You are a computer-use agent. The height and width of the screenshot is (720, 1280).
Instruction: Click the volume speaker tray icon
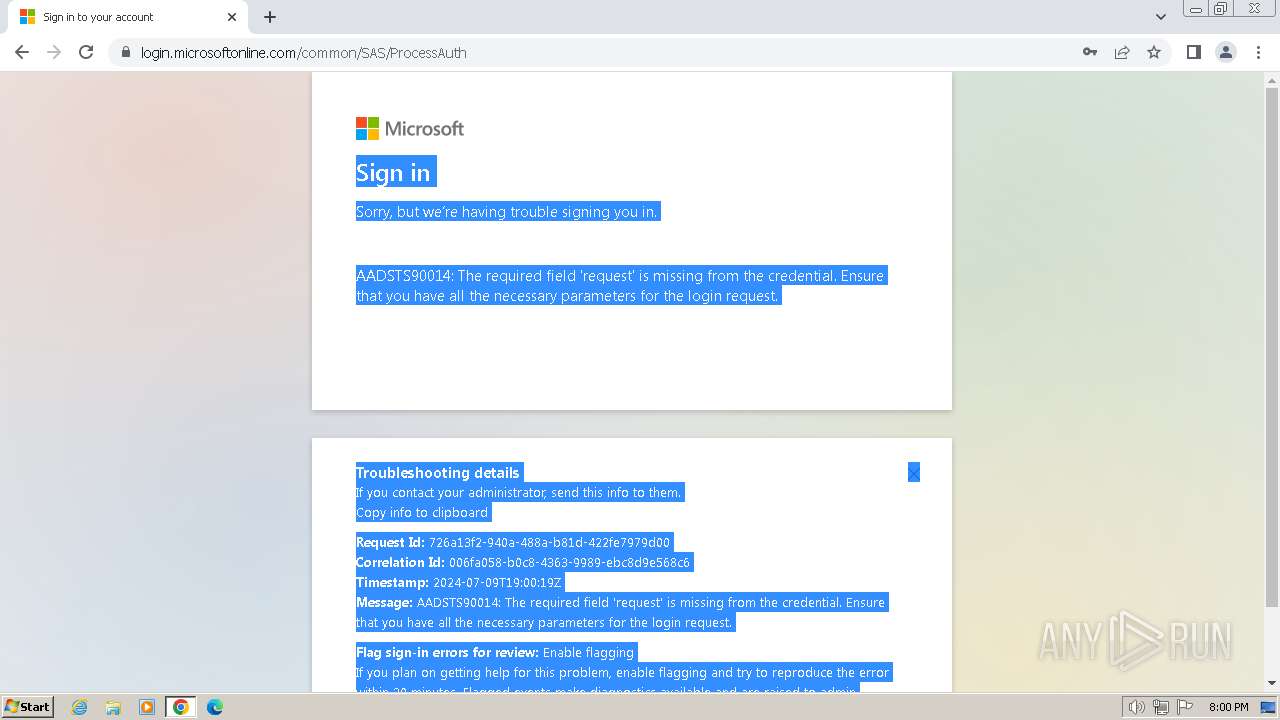(x=1136, y=707)
